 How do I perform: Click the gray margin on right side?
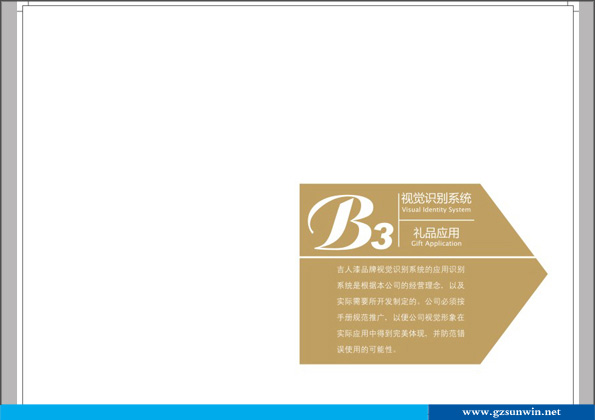587,205
